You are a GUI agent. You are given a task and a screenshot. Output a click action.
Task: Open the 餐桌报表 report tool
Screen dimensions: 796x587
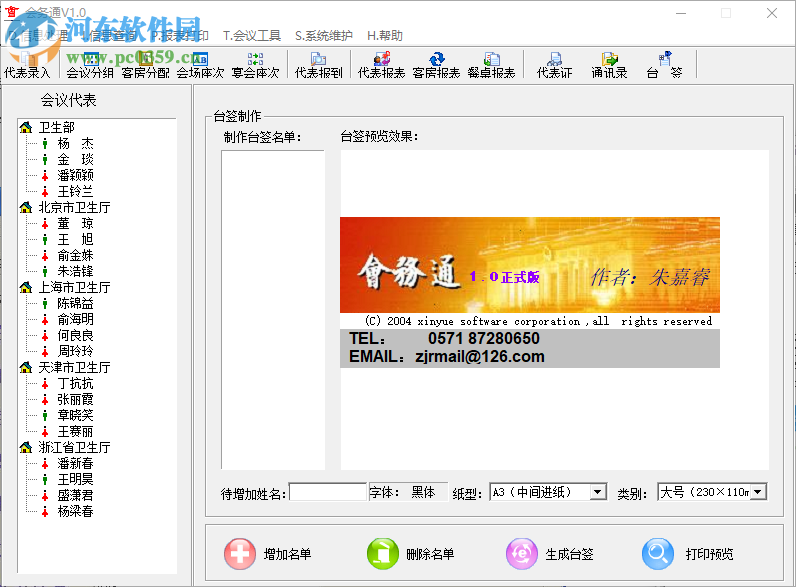[491, 65]
